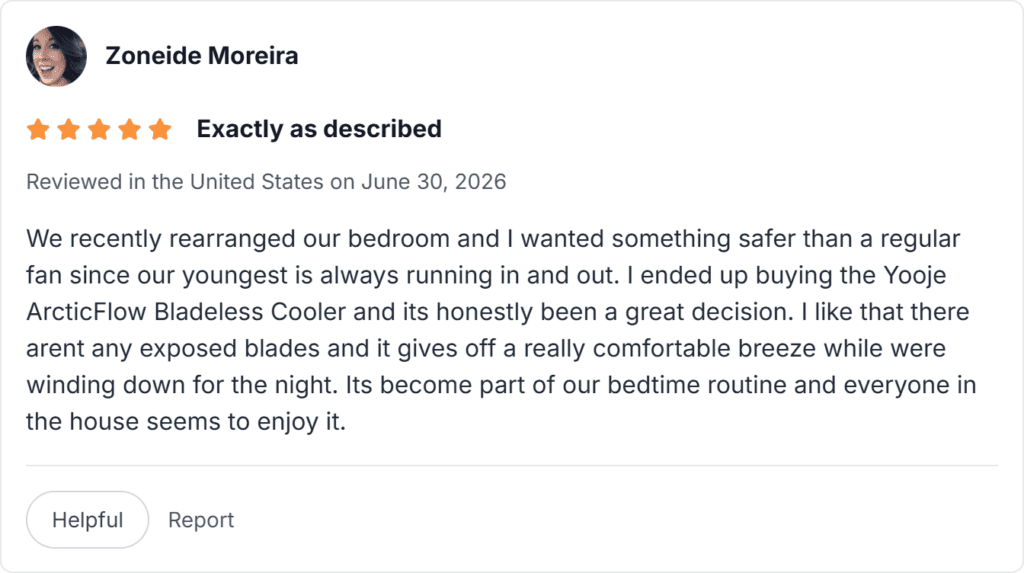
Task: Click Zoneide Moreira's profile avatar
Action: point(56,56)
